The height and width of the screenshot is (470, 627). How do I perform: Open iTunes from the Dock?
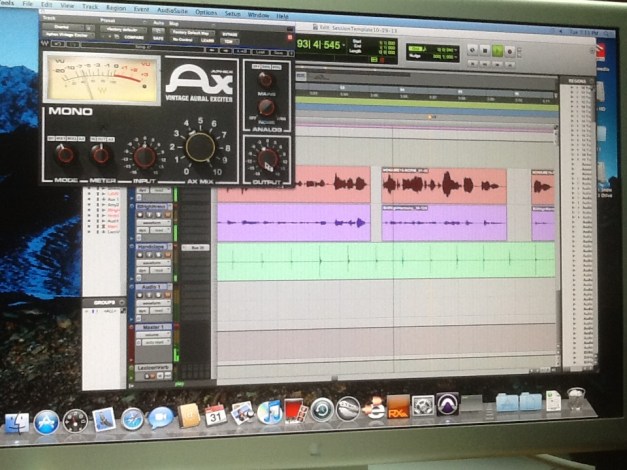[x=270, y=412]
